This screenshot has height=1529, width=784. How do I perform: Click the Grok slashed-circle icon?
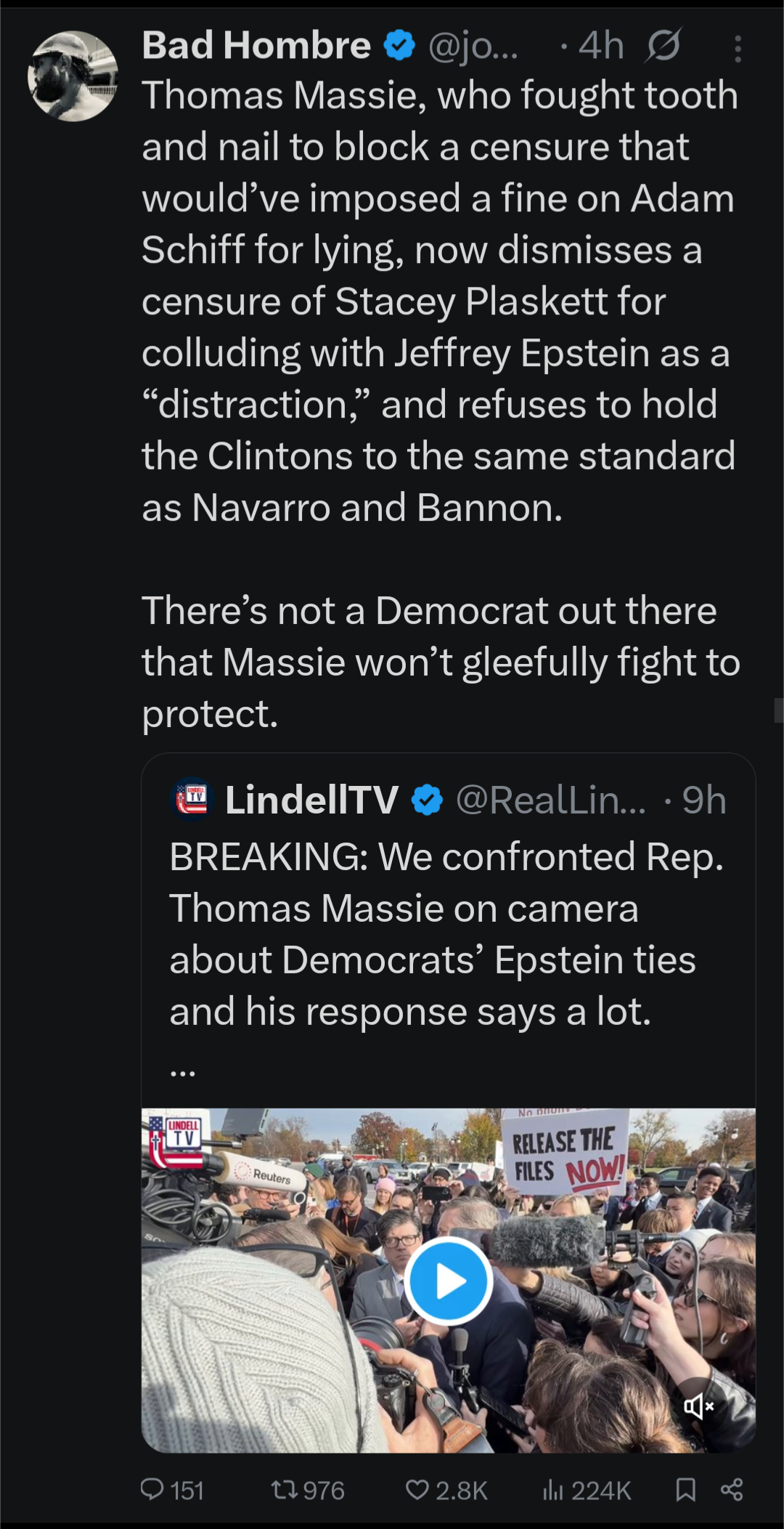[x=663, y=46]
